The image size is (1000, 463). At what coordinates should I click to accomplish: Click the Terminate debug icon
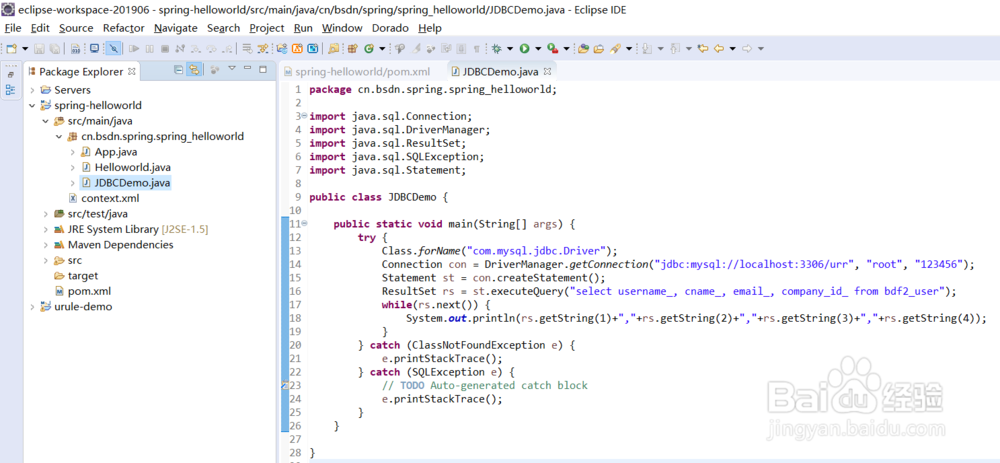tap(165, 48)
